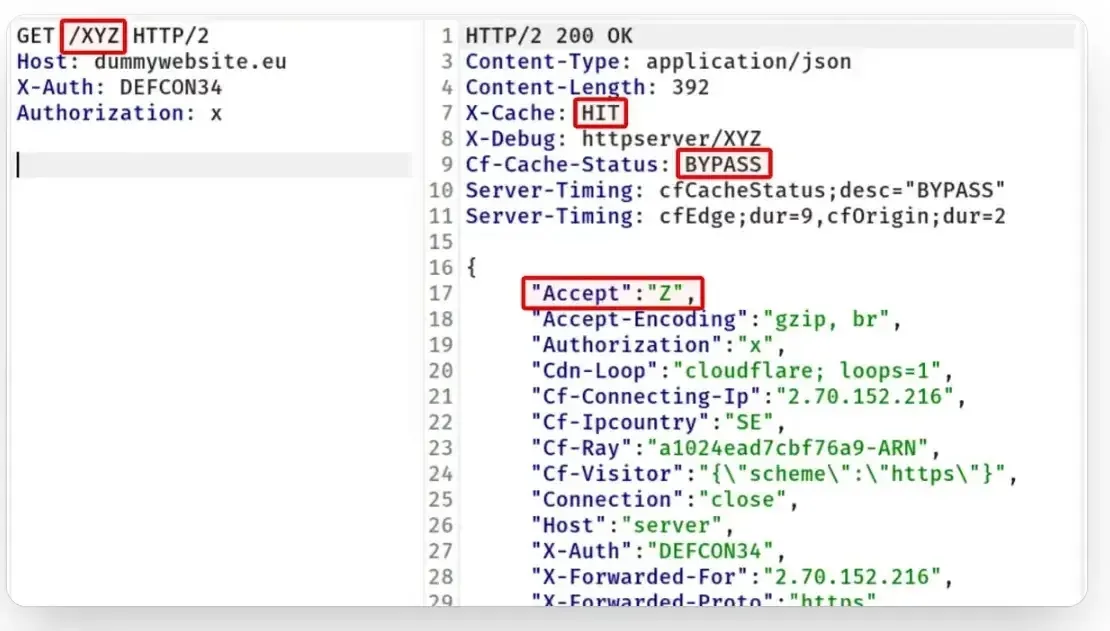Screen dimensions: 1110x631
Task: Click the "X-Forwarded-For" JSON entry
Action: 742,576
